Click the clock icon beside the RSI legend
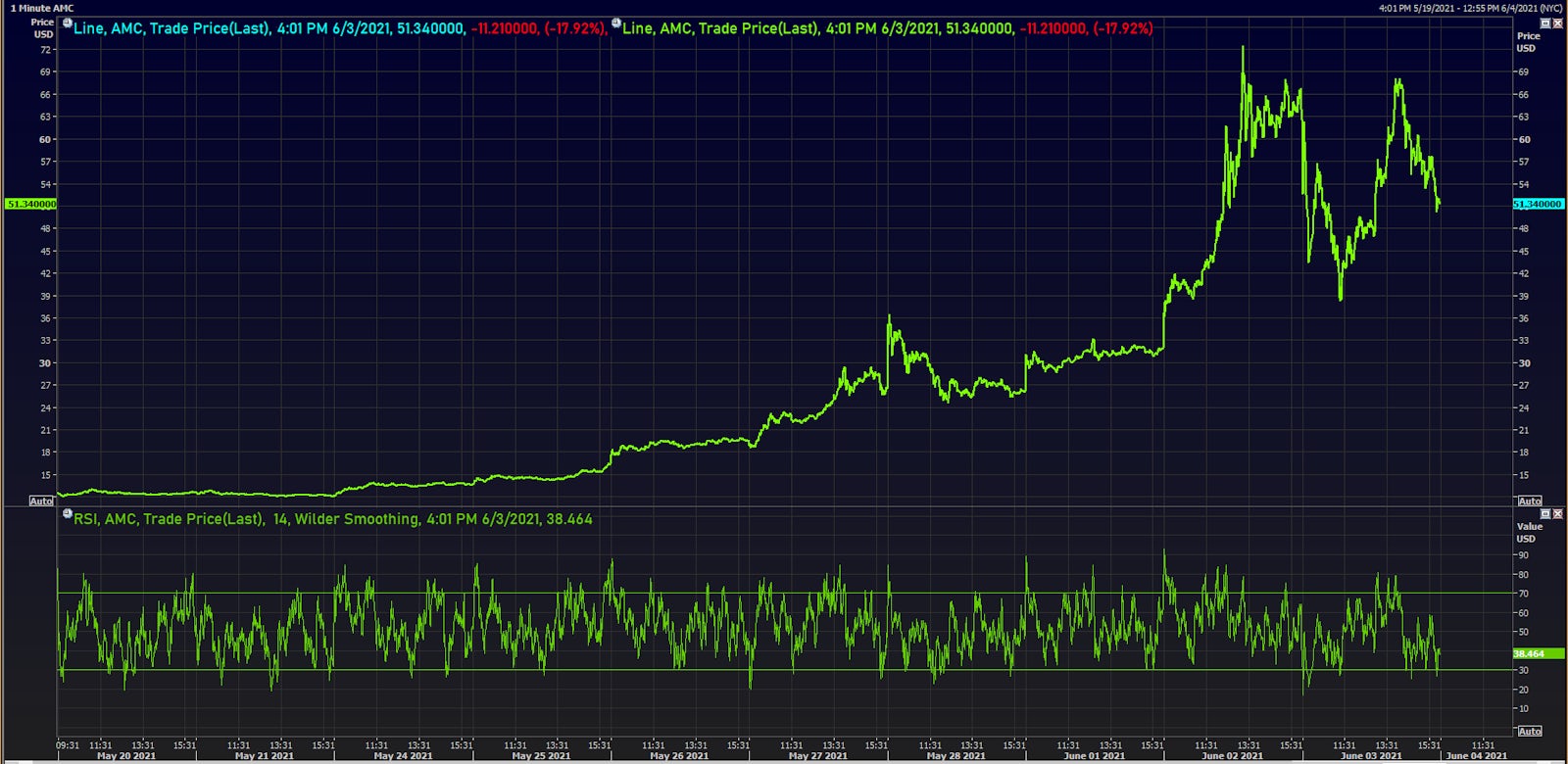 68,513
